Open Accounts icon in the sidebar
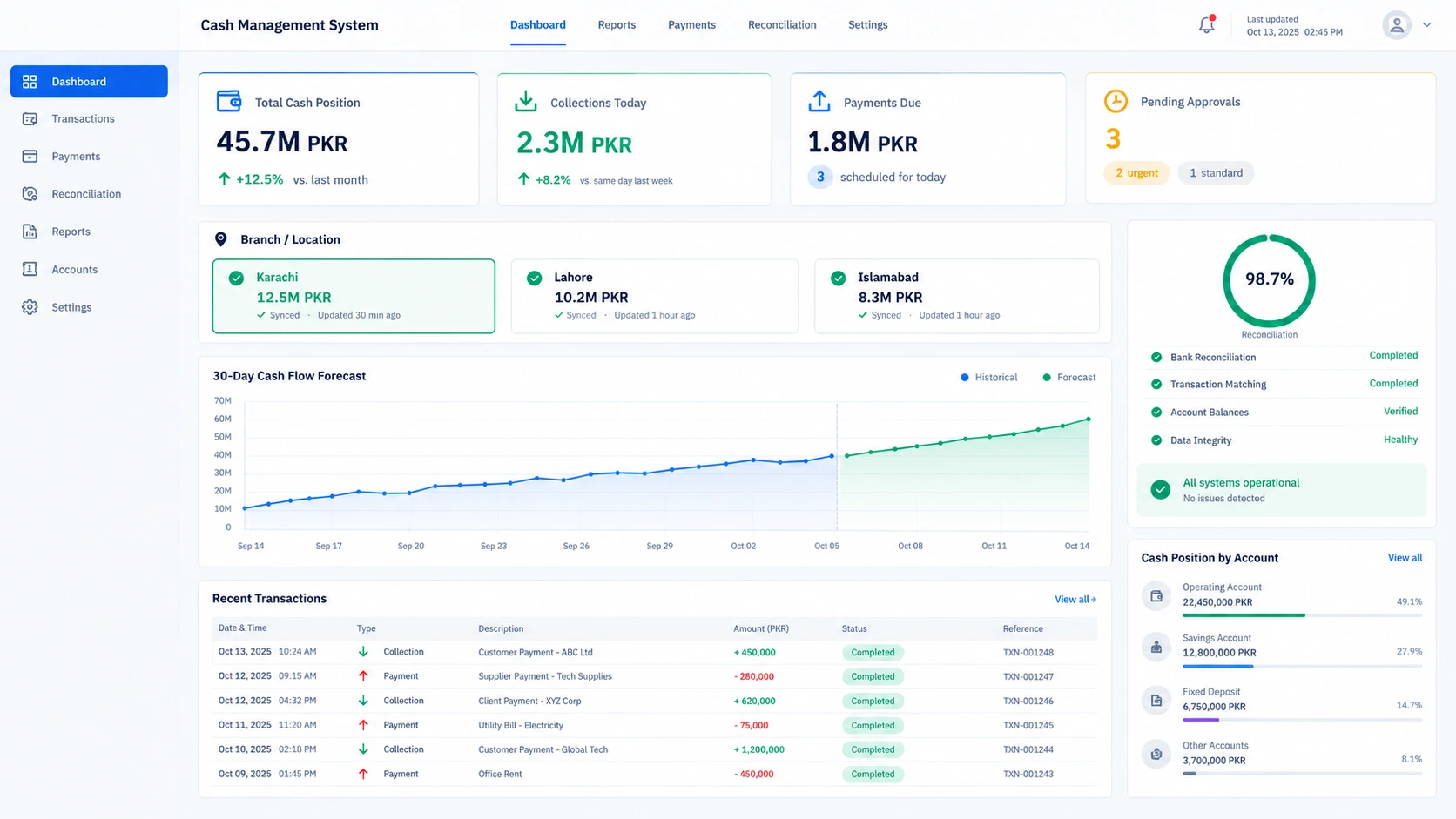 point(30,269)
